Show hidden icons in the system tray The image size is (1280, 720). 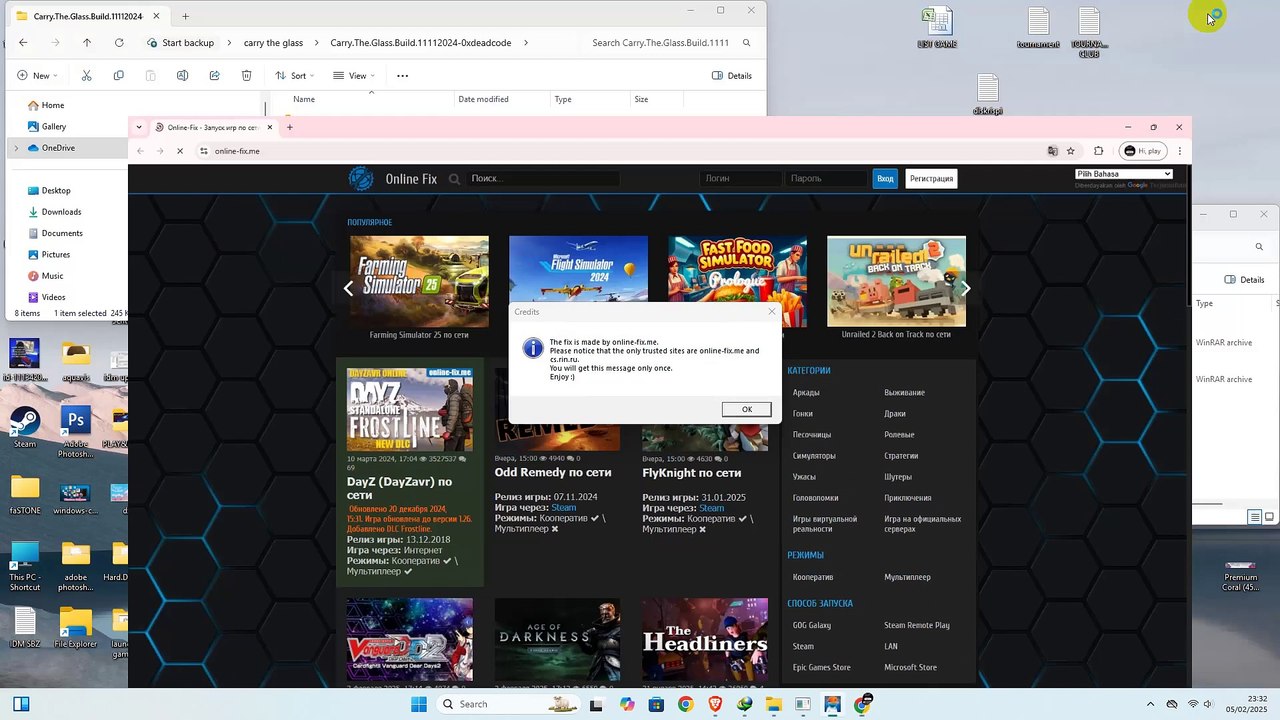[x=1150, y=704]
